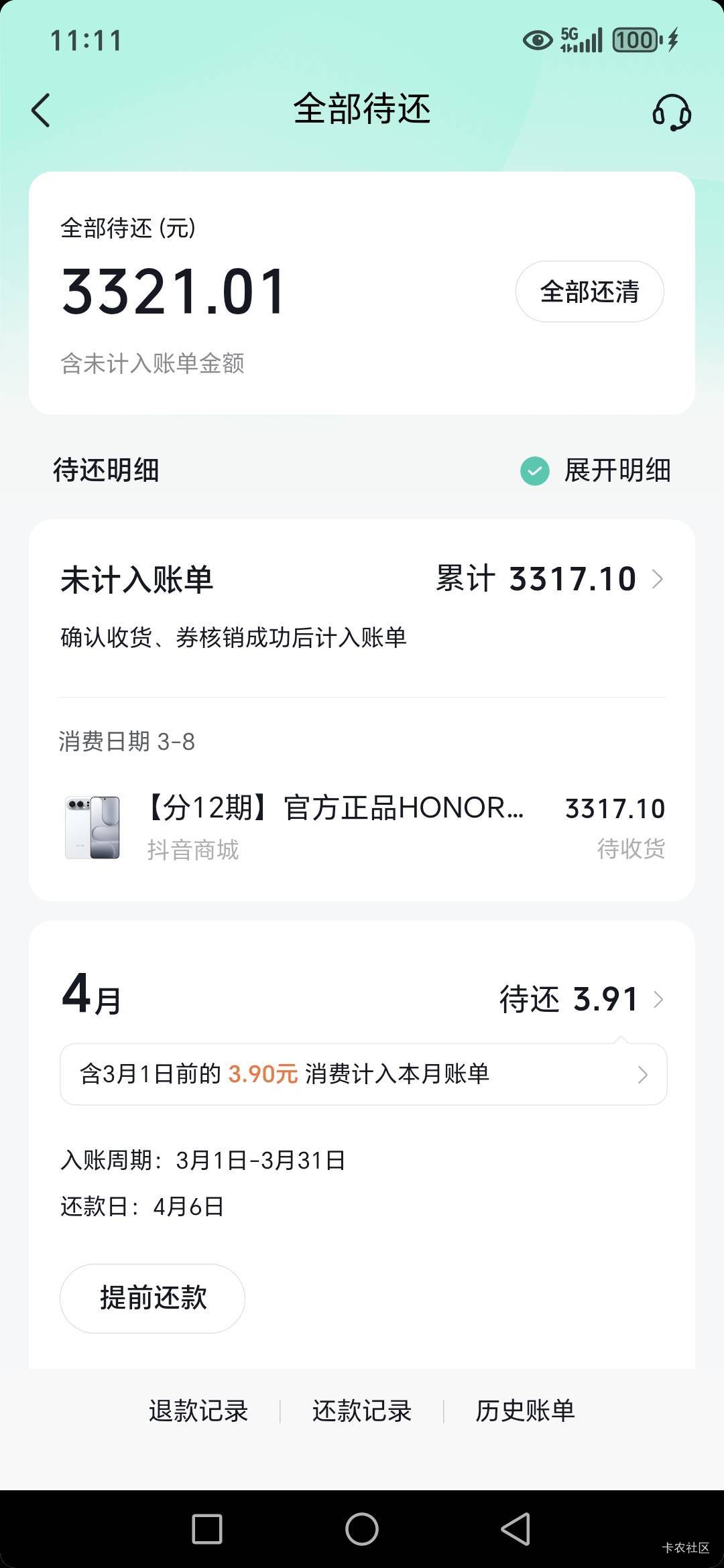Open 含3月1日前的 3.90元 notice arrow

642,1074
